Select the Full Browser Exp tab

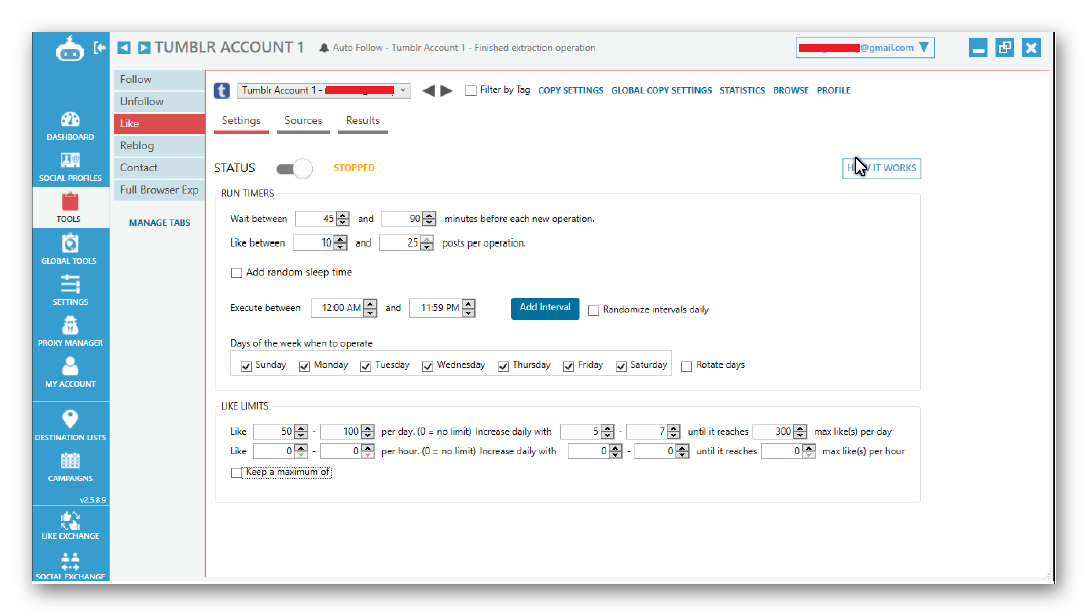point(159,190)
